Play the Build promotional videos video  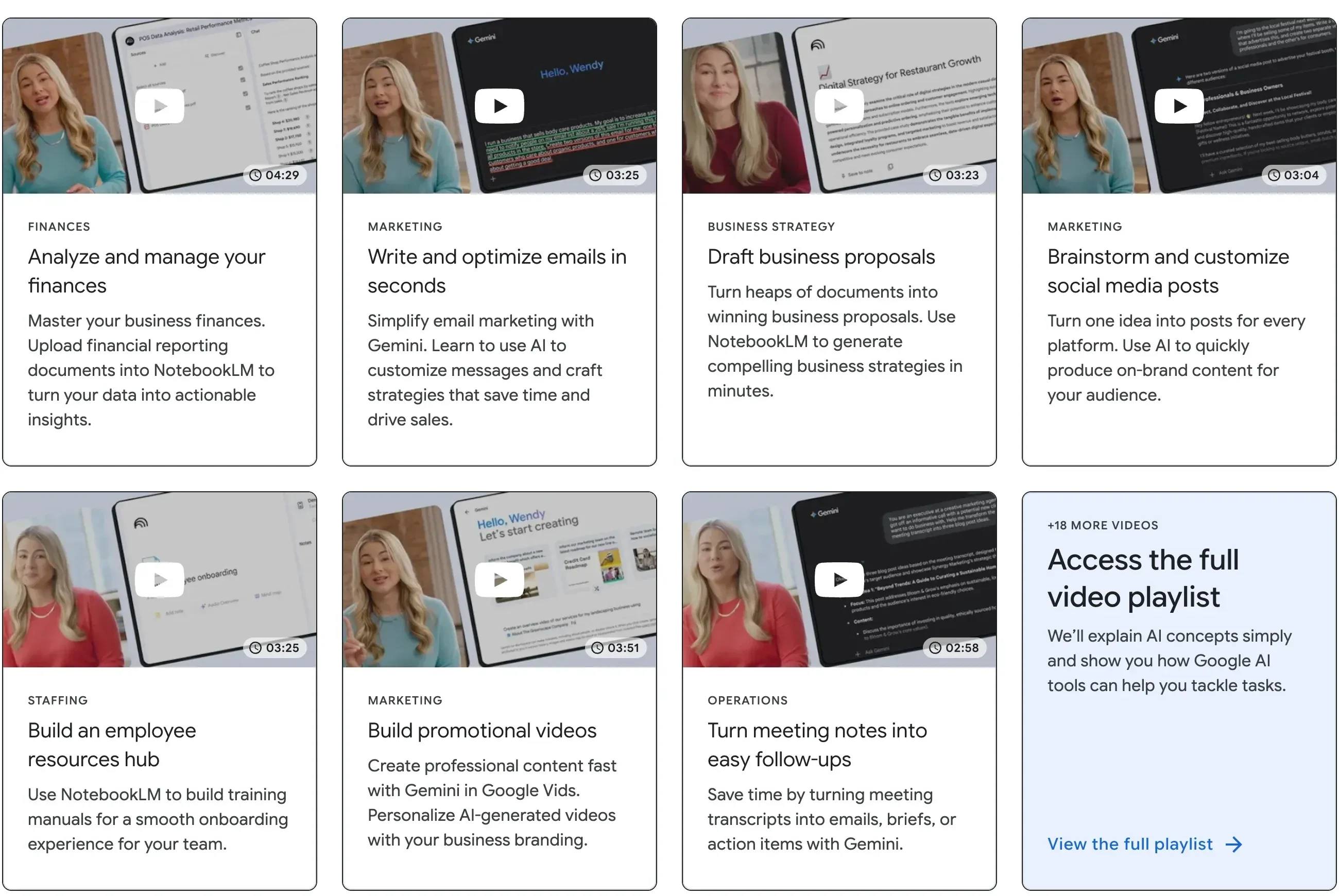tap(500, 579)
